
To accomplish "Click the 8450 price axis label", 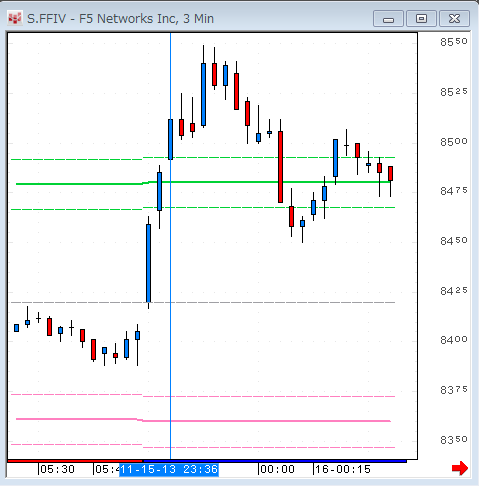I will coord(454,241).
